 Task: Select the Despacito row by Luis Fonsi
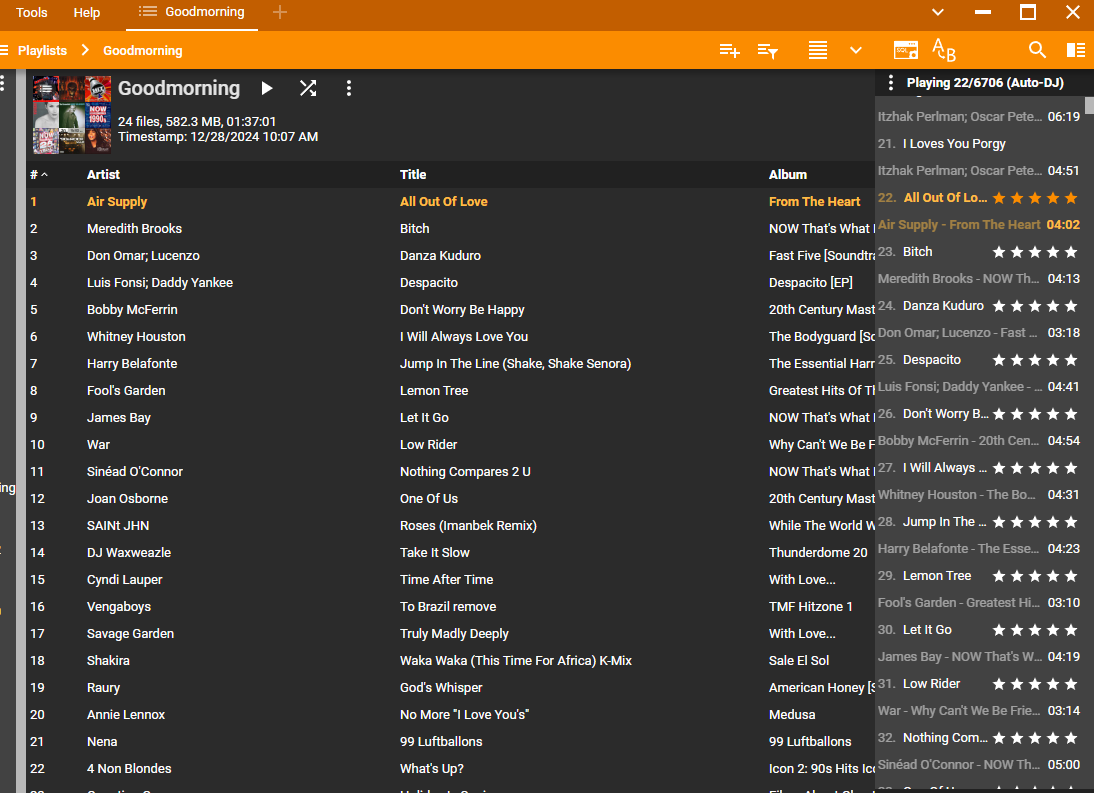[x=428, y=283]
